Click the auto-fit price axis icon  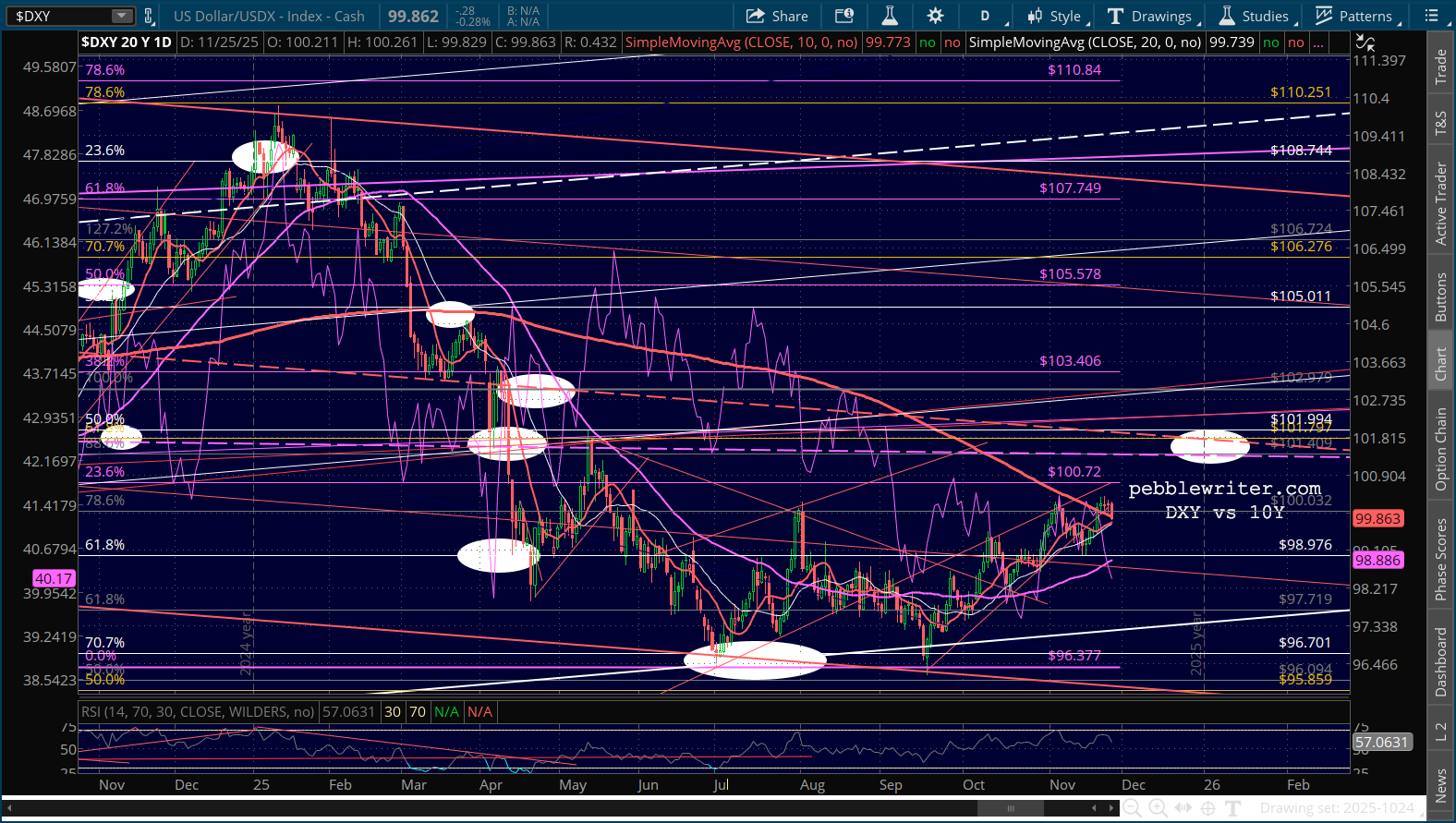click(1365, 42)
